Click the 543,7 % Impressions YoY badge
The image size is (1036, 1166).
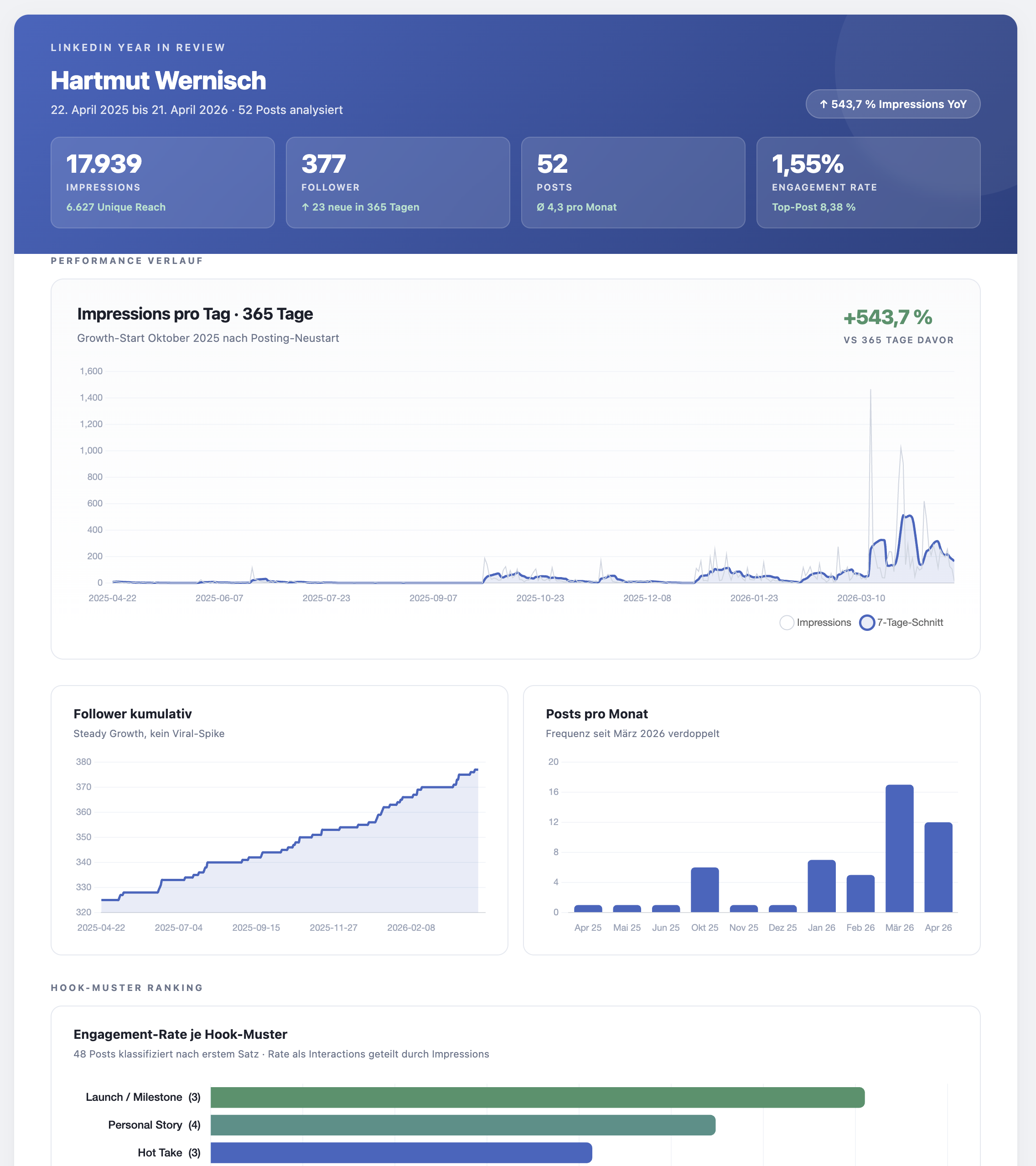(x=892, y=104)
